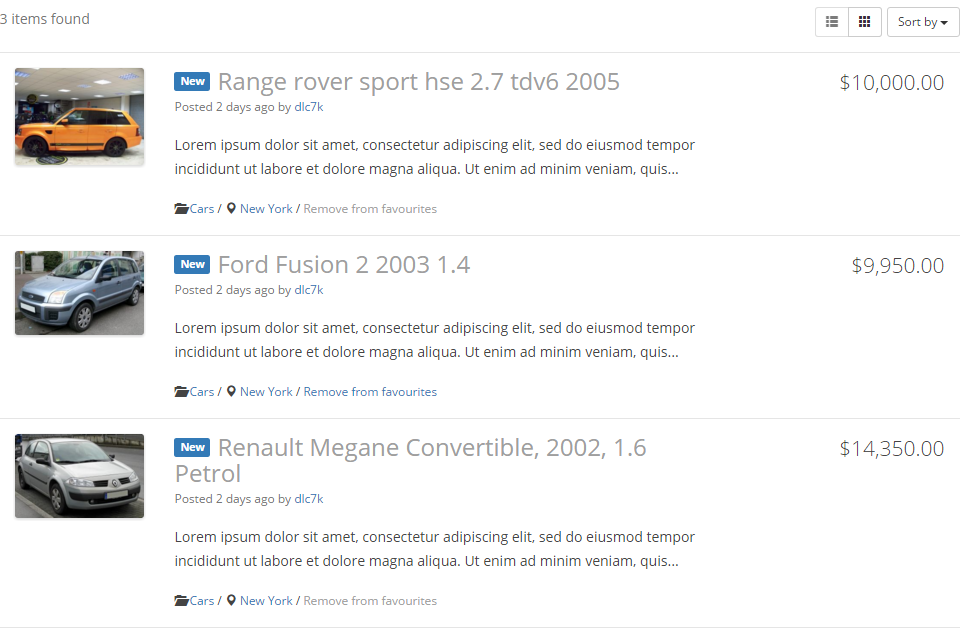The width and height of the screenshot is (960, 628).
Task: Click the location pin icon beside New York on Ford listing
Action: coord(231,391)
